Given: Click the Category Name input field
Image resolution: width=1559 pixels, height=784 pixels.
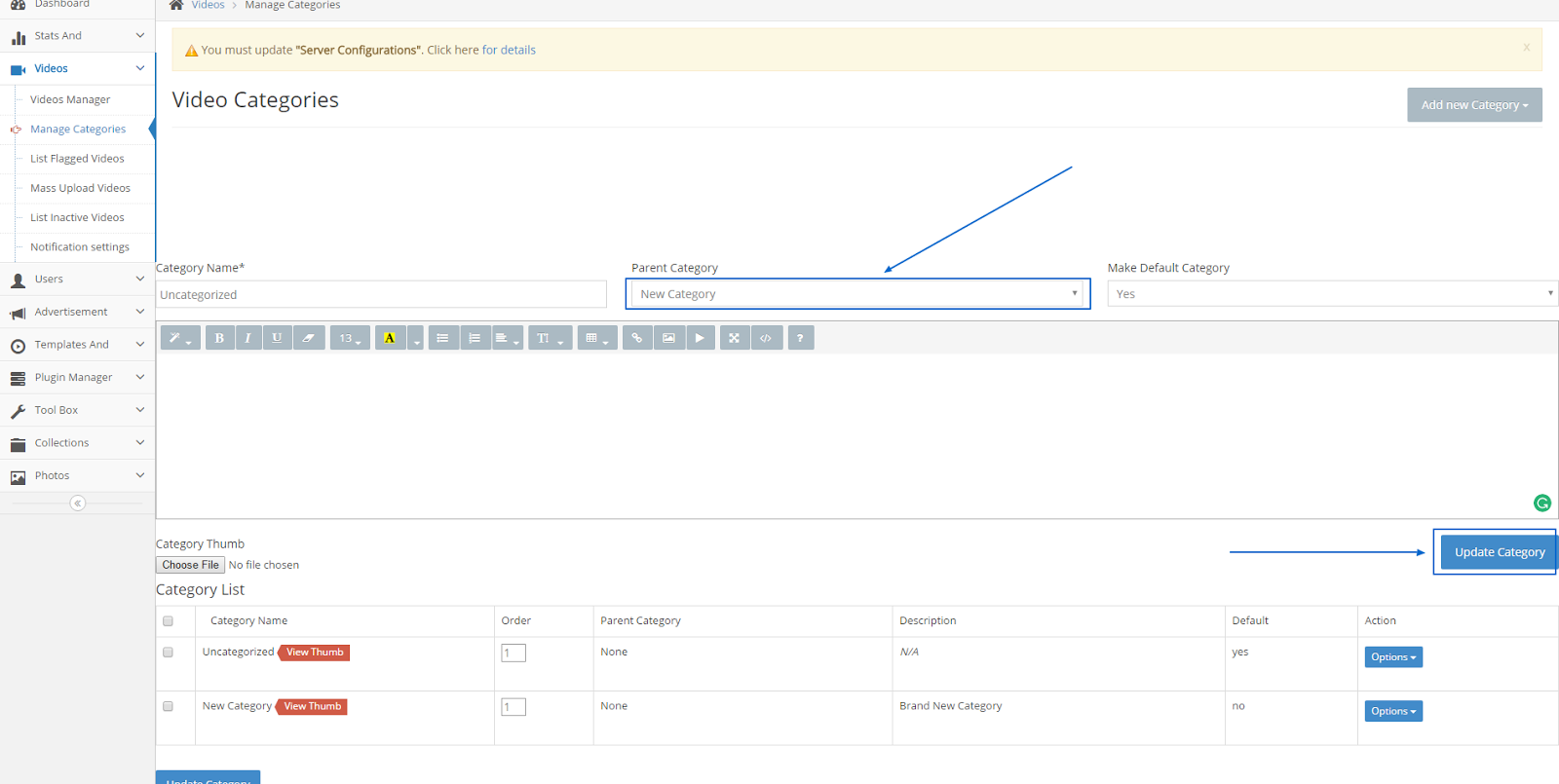Looking at the screenshot, I should pyautogui.click(x=381, y=295).
